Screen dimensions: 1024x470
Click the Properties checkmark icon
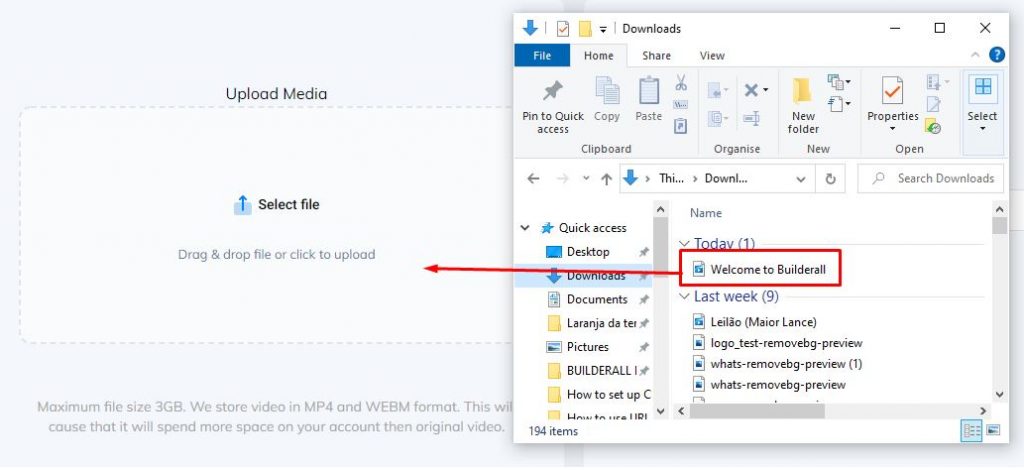(x=892, y=91)
